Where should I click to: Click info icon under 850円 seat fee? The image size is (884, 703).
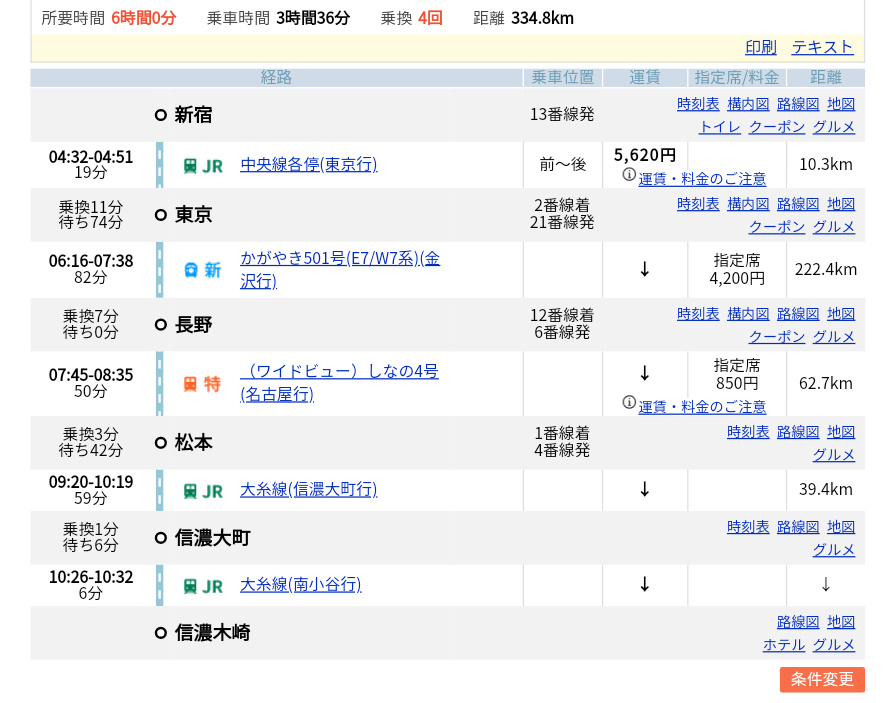click(629, 402)
